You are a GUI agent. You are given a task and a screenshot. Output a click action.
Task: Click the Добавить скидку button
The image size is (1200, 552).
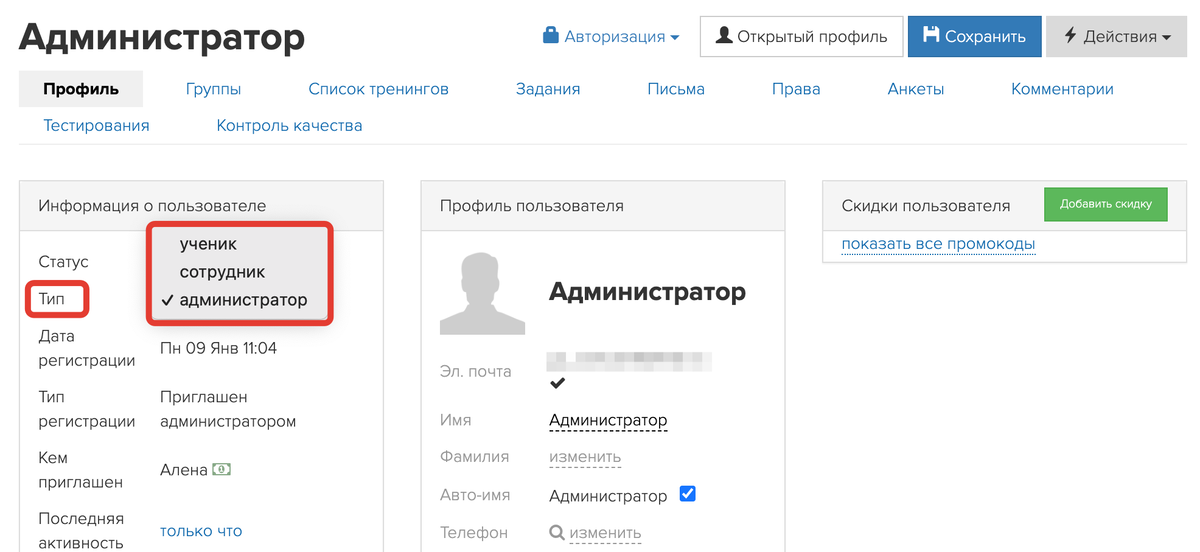pos(1105,204)
